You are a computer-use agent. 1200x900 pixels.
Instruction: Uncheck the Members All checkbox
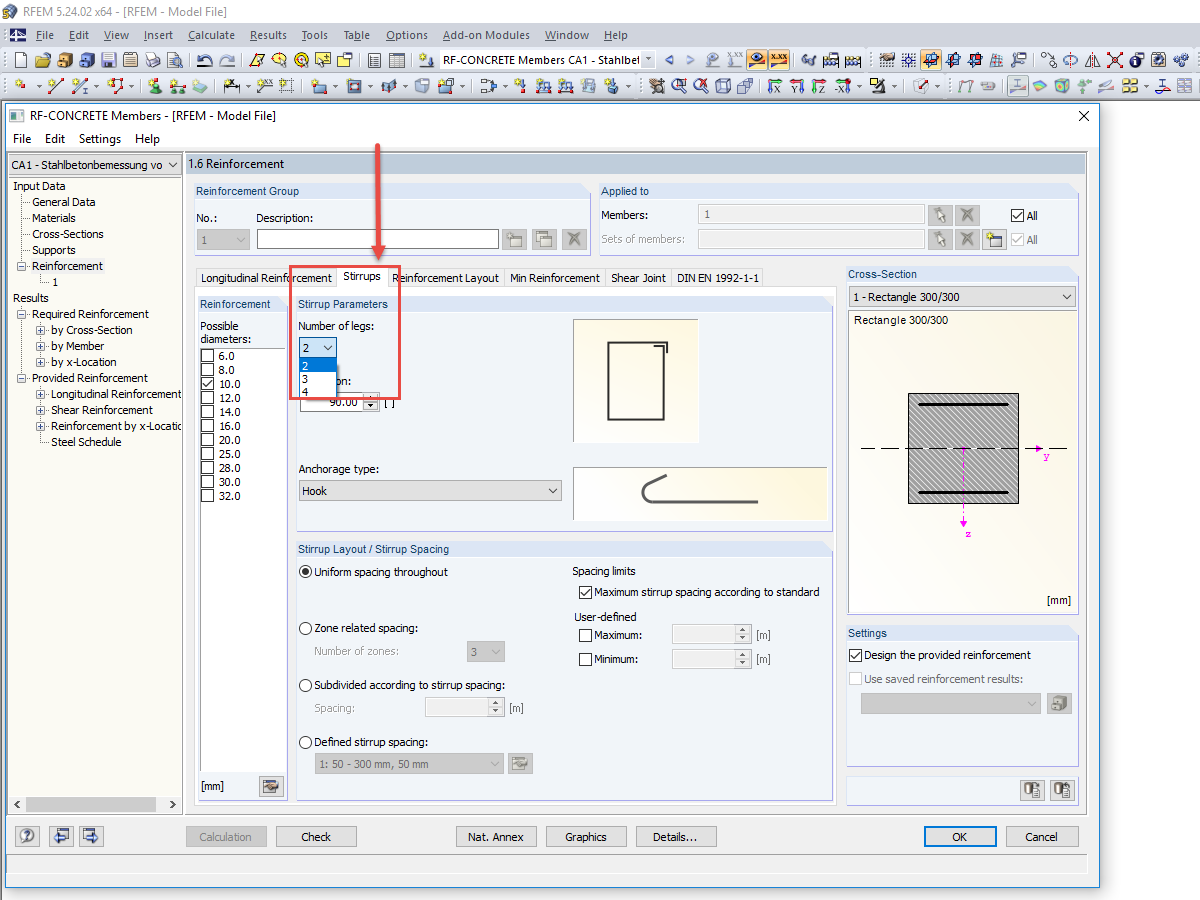tap(1017, 215)
